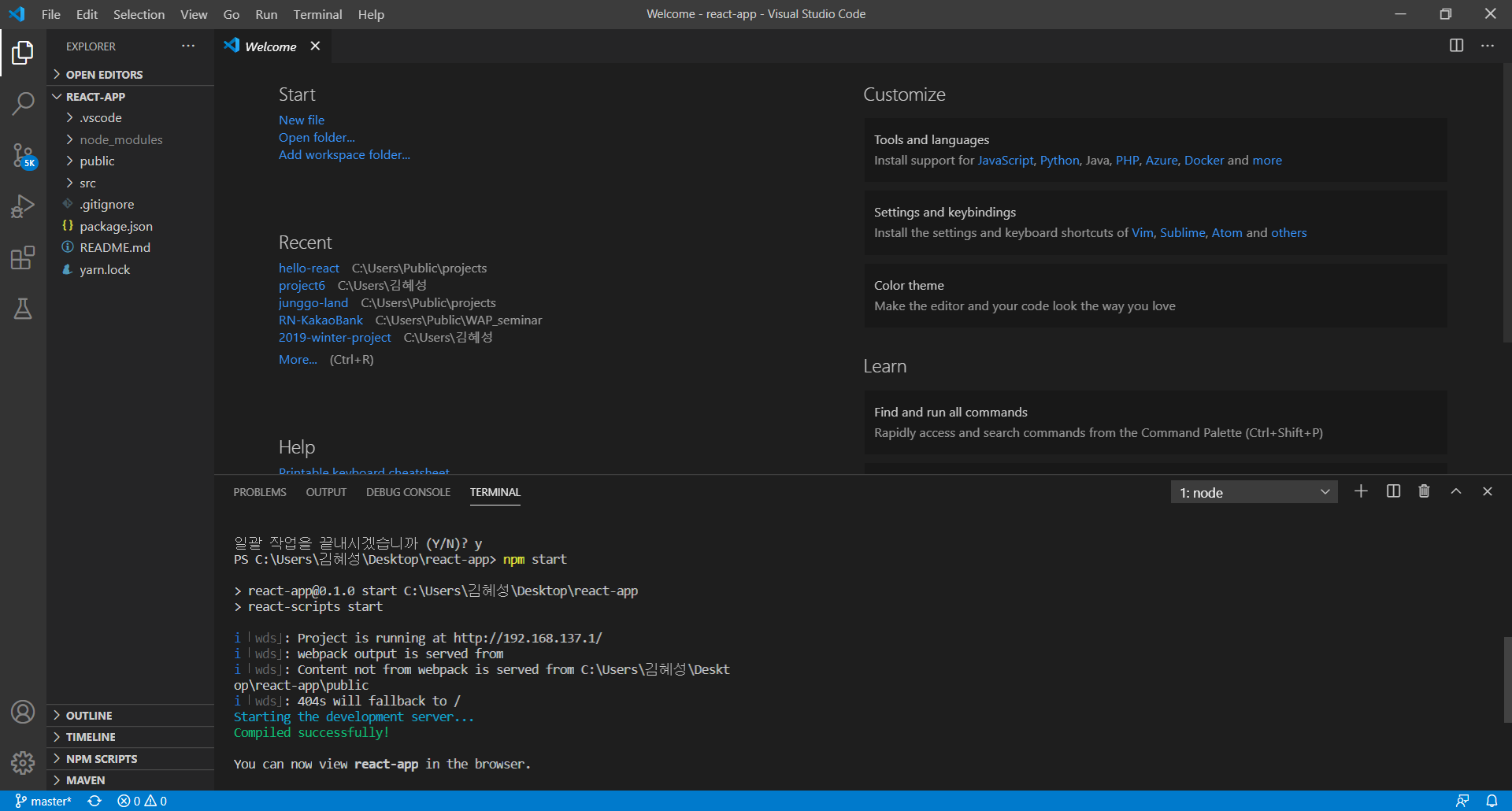Split the editor right
Screen dimensions: 1512x811
(1457, 46)
